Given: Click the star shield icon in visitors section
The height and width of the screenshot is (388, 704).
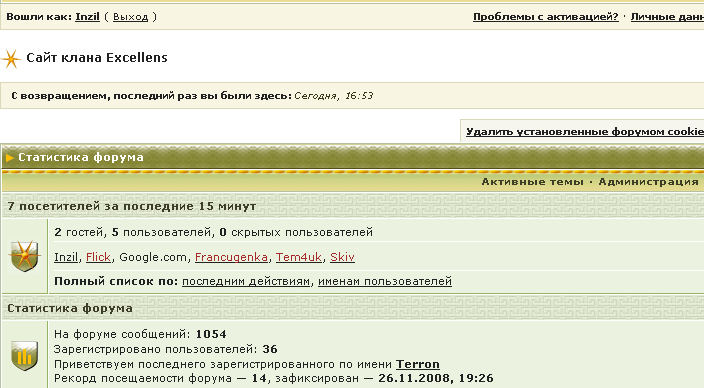Looking at the screenshot, I should (x=25, y=256).
